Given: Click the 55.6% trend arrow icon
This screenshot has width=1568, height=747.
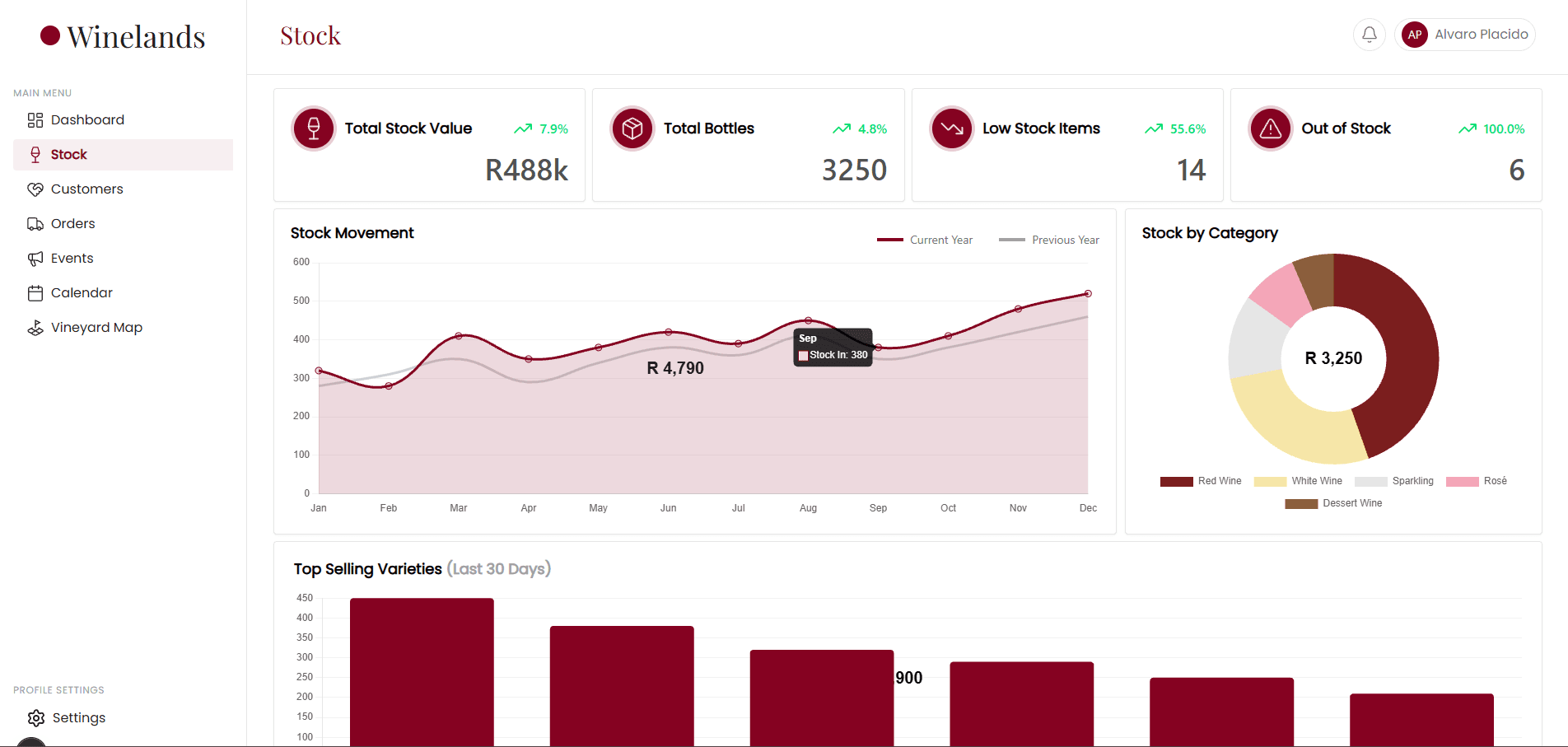Looking at the screenshot, I should (x=1154, y=128).
